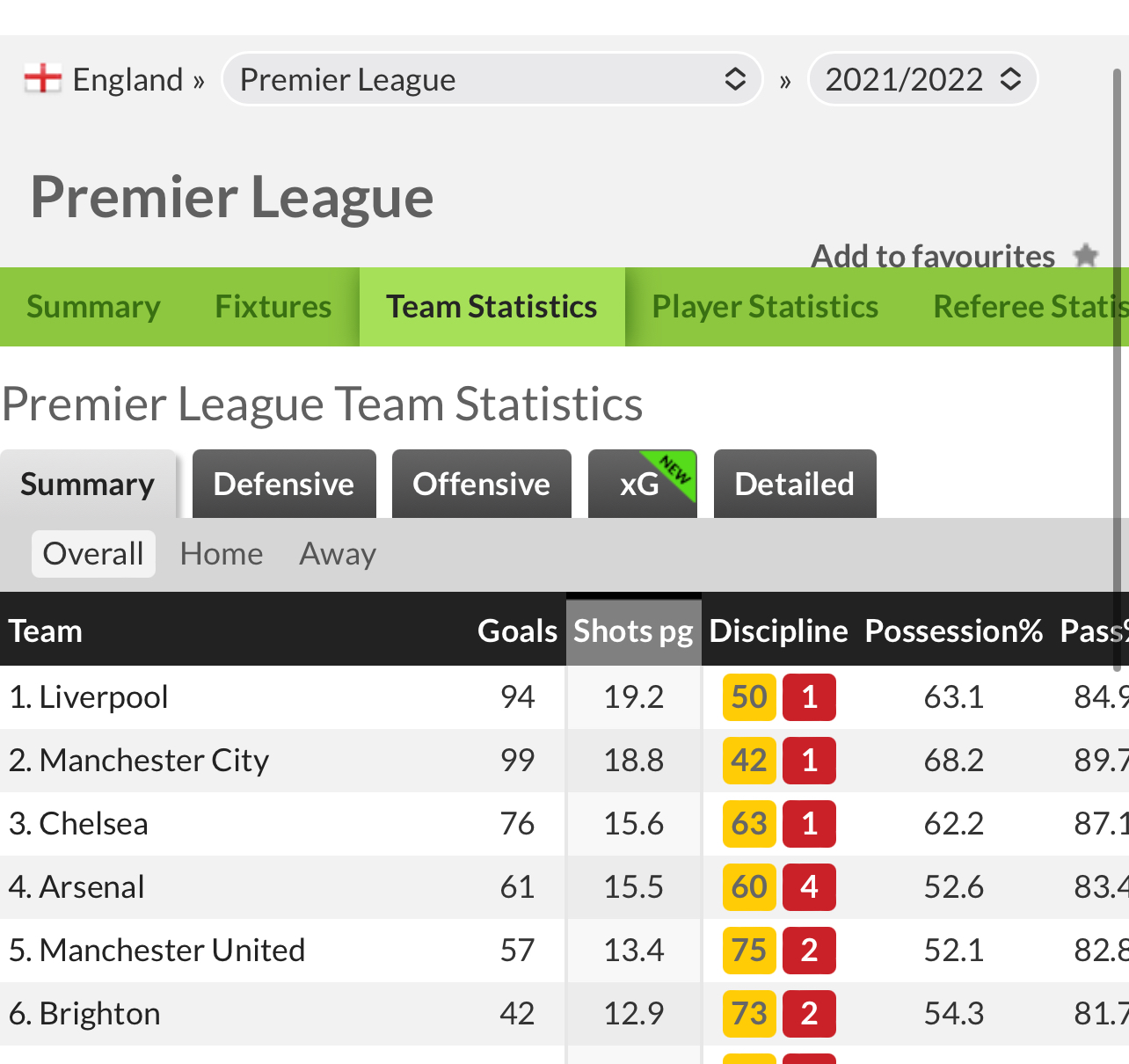Screen dimensions: 1129x1064
Task: Select the Overall filter option
Action: click(x=93, y=554)
